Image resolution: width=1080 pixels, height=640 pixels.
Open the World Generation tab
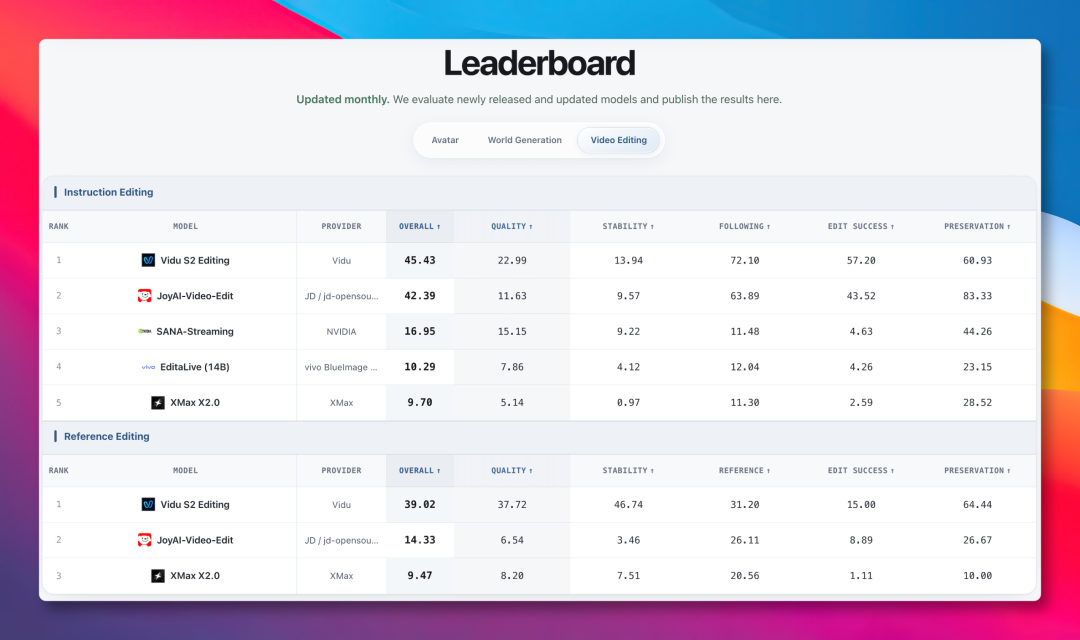click(525, 140)
